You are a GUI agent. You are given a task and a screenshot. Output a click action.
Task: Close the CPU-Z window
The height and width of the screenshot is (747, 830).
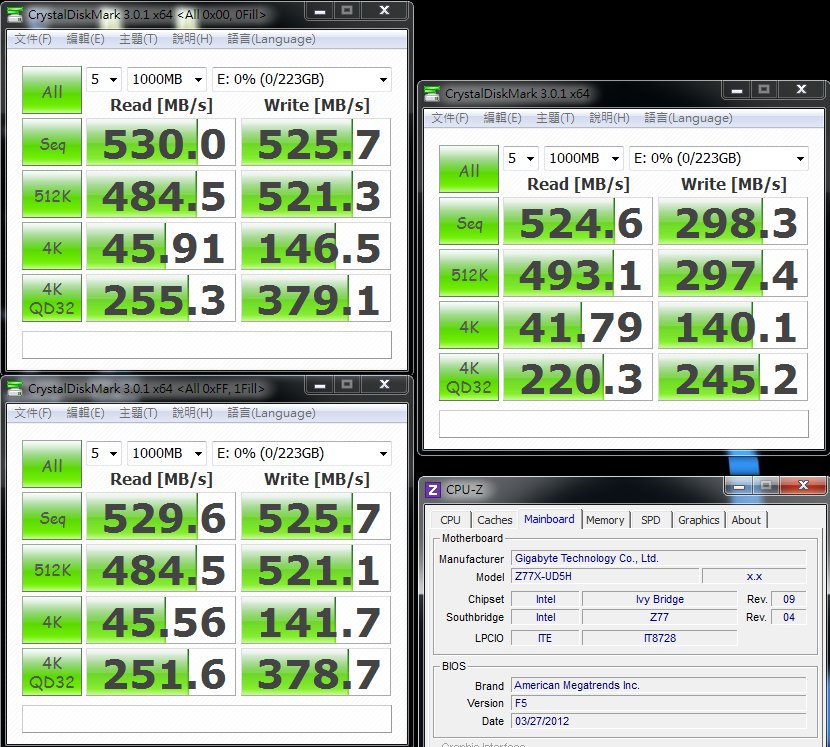(x=804, y=487)
